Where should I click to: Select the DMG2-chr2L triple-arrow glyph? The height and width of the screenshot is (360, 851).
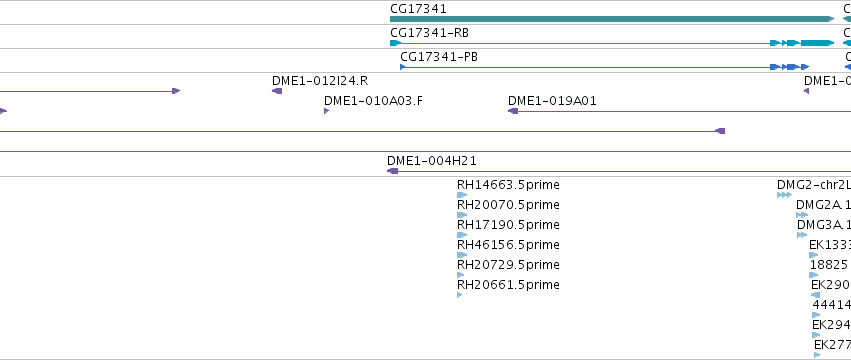coord(784,195)
